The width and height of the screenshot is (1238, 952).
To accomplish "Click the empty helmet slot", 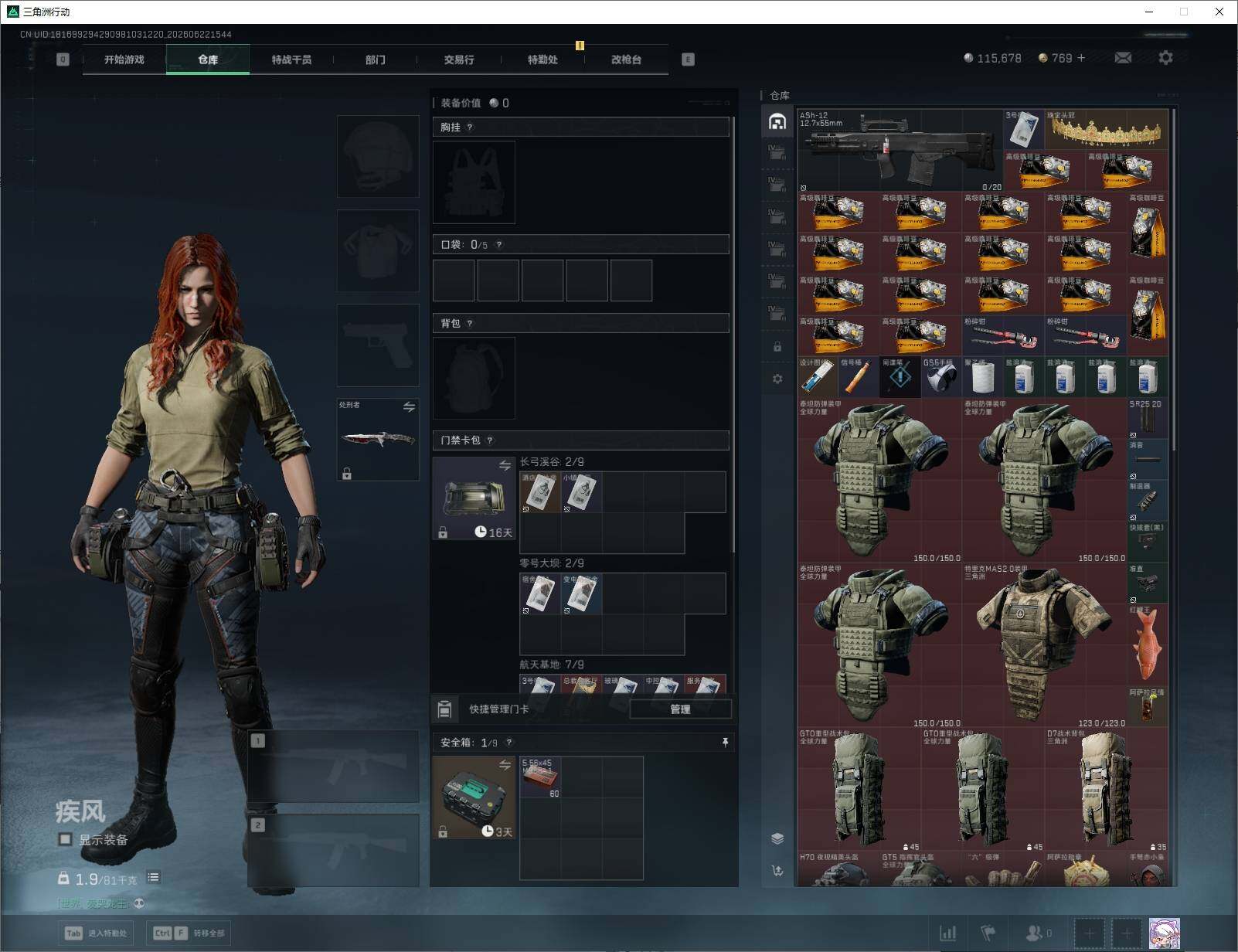I will pos(378,156).
